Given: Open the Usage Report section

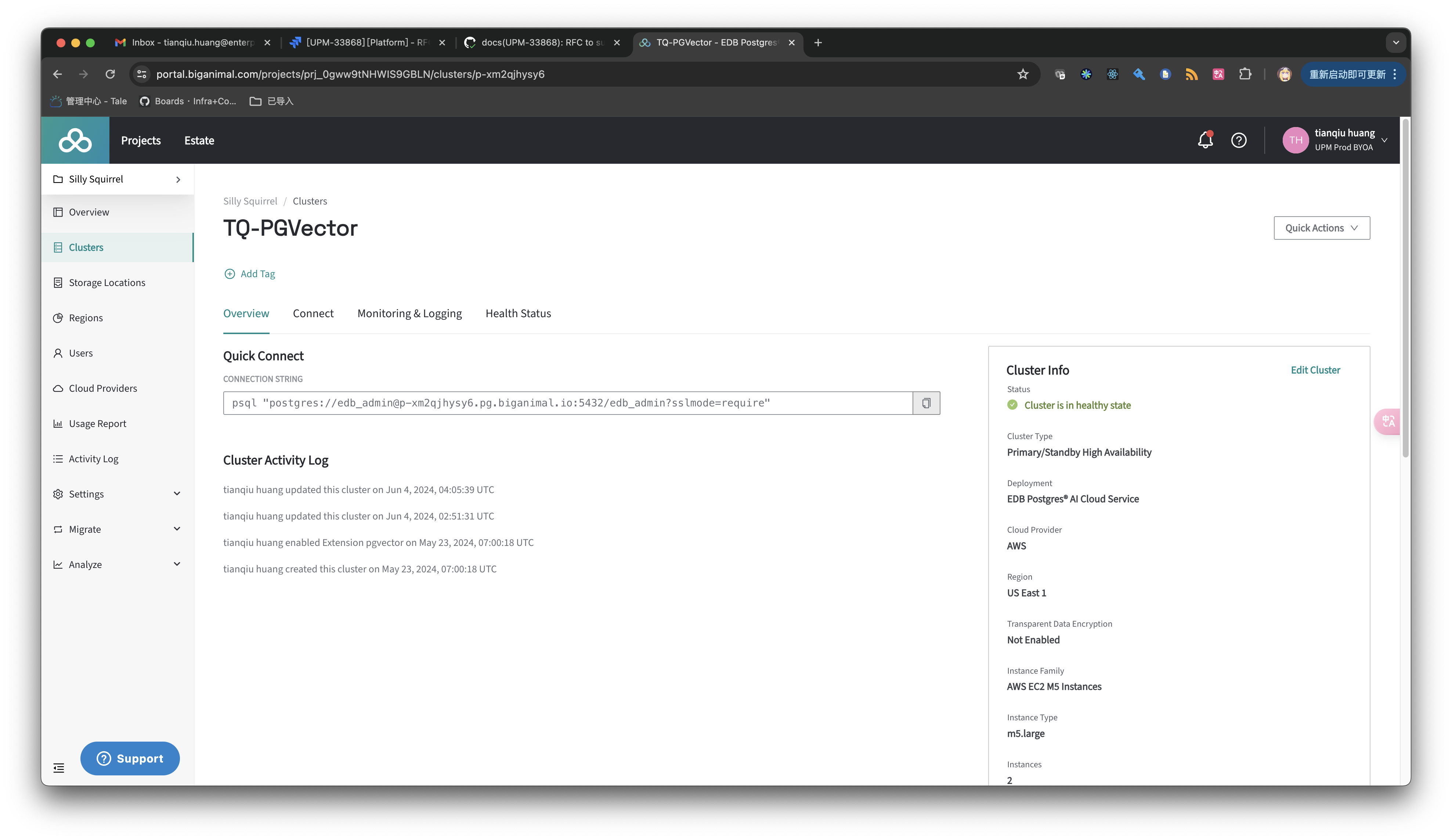Looking at the screenshot, I should 97,423.
